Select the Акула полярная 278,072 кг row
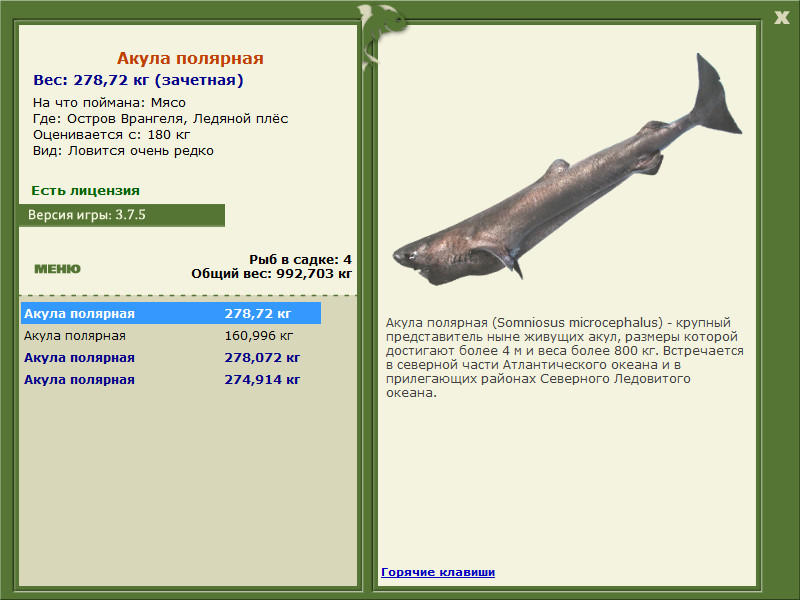The image size is (800, 600). [171, 358]
